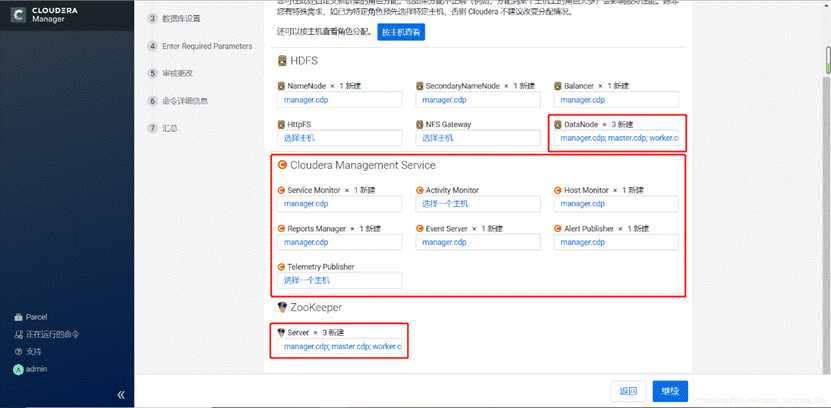Click the support question mark icon

pos(18,351)
